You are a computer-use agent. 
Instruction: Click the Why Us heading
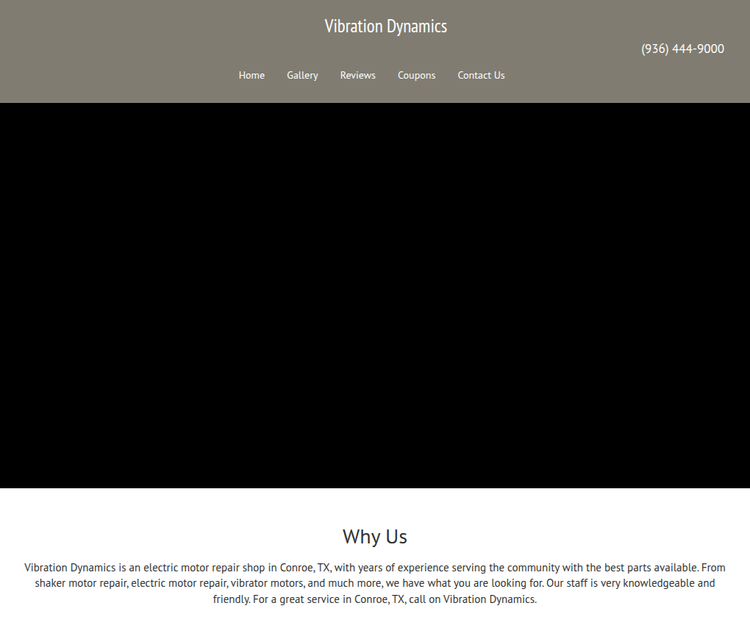[375, 536]
